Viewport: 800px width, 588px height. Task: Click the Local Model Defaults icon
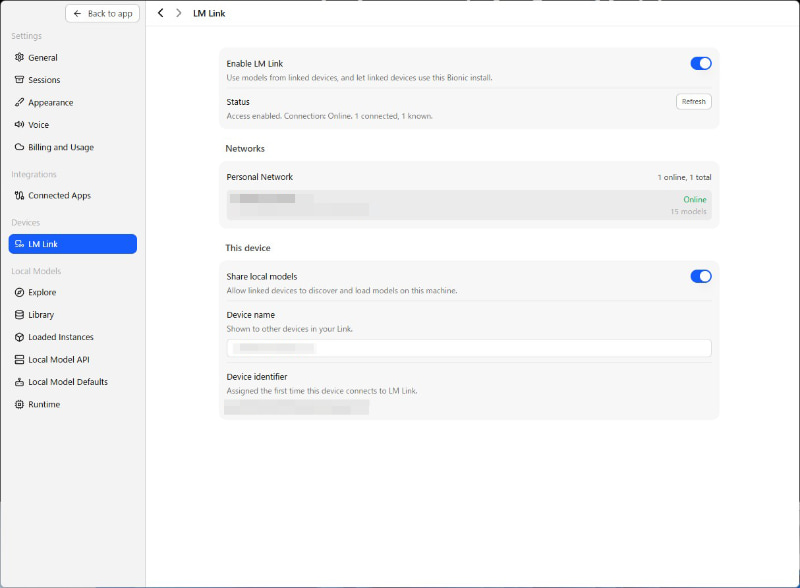[x=19, y=382]
